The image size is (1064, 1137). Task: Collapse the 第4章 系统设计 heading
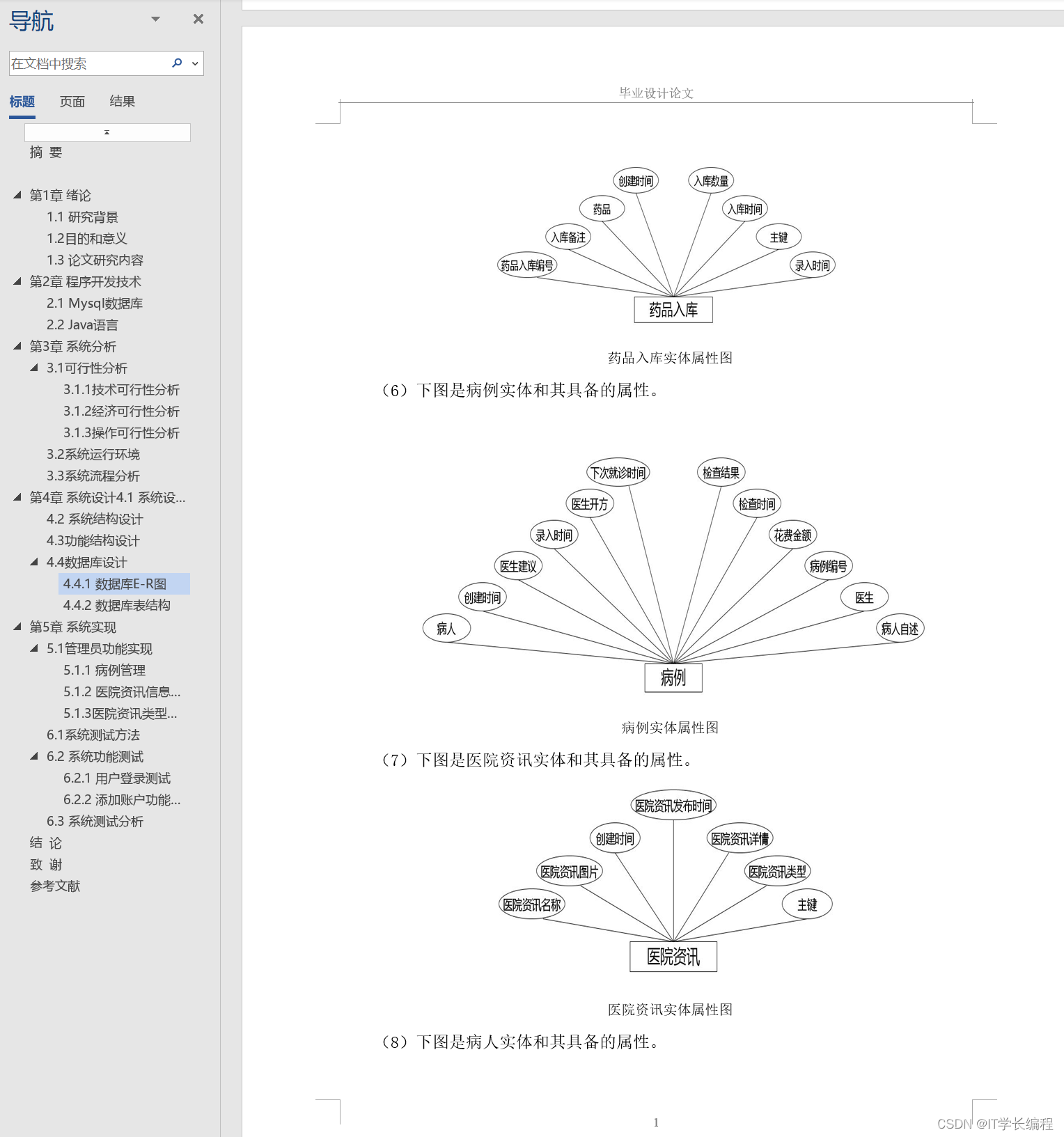click(17, 497)
